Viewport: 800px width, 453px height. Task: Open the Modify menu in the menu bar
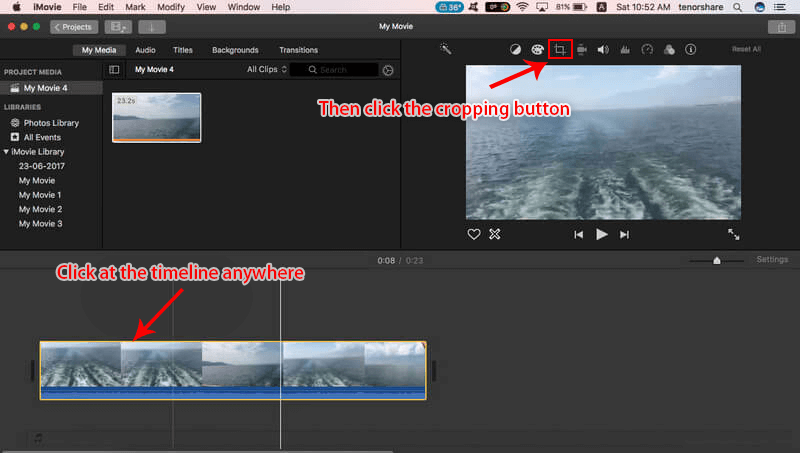tap(171, 7)
